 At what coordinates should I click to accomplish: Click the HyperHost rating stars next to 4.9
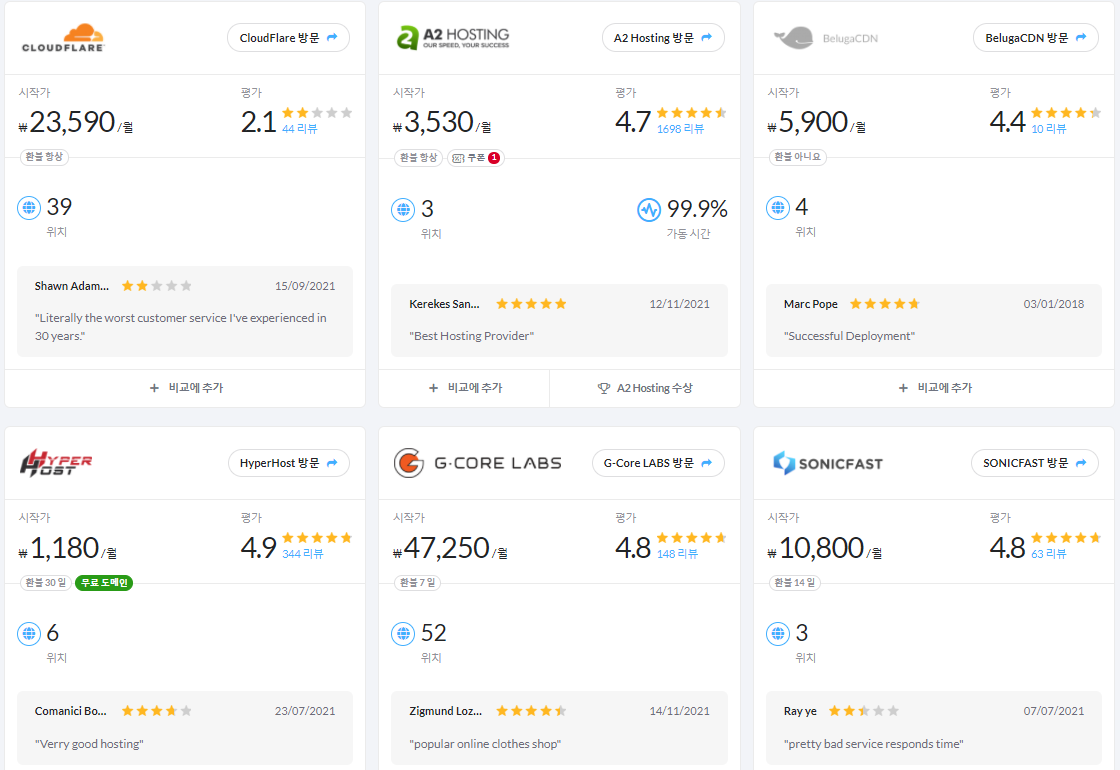click(x=317, y=538)
